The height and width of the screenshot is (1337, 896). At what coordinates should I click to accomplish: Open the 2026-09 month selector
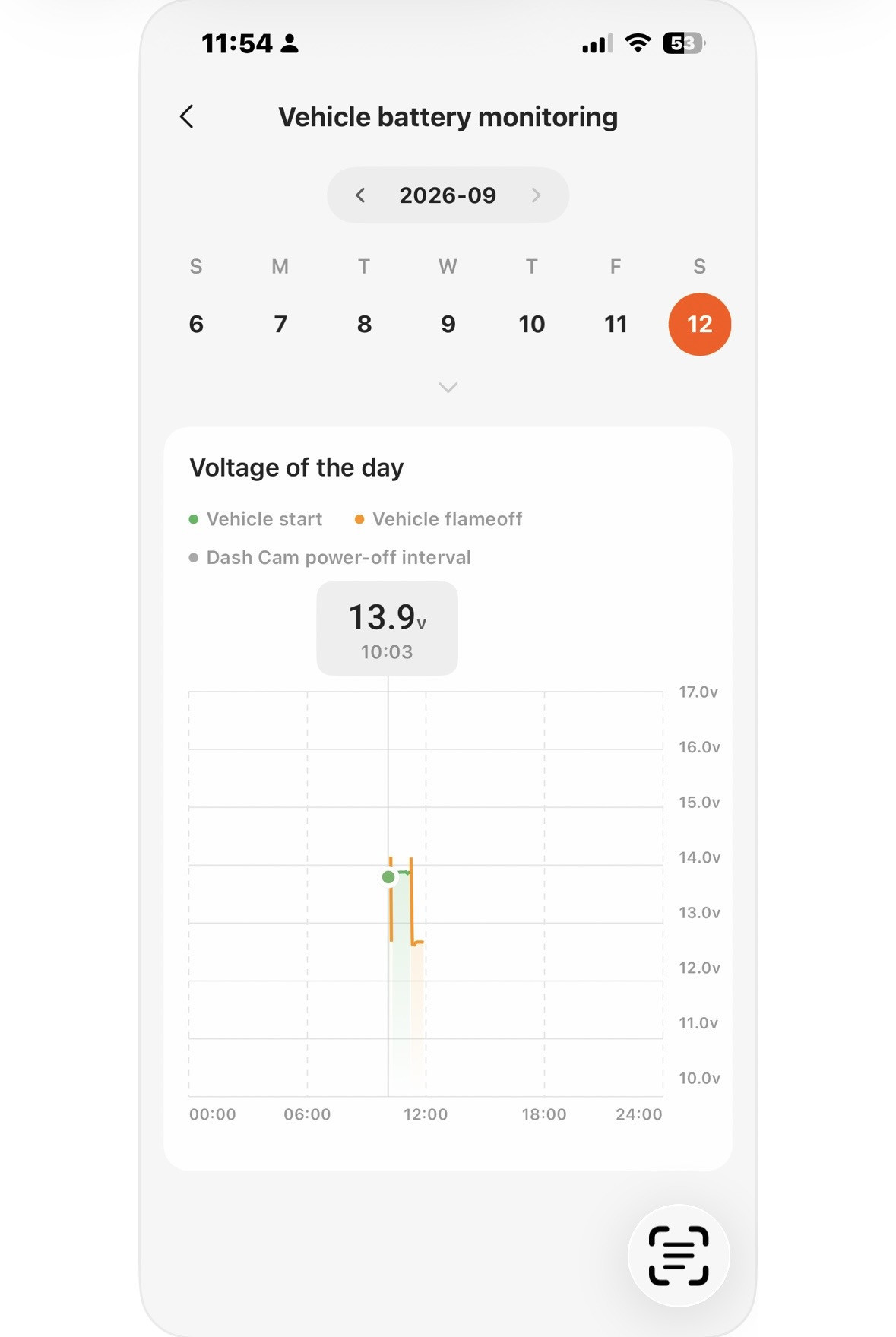448,195
